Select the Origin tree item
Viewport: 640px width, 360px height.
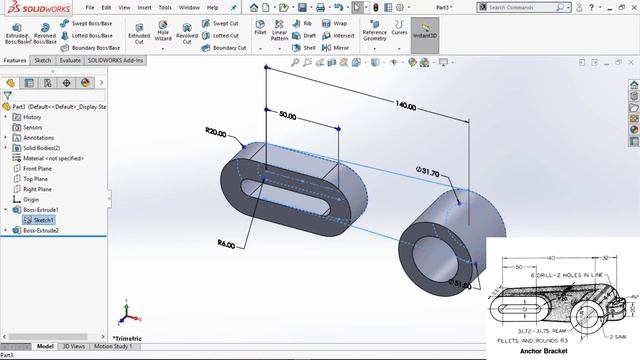coord(26,200)
